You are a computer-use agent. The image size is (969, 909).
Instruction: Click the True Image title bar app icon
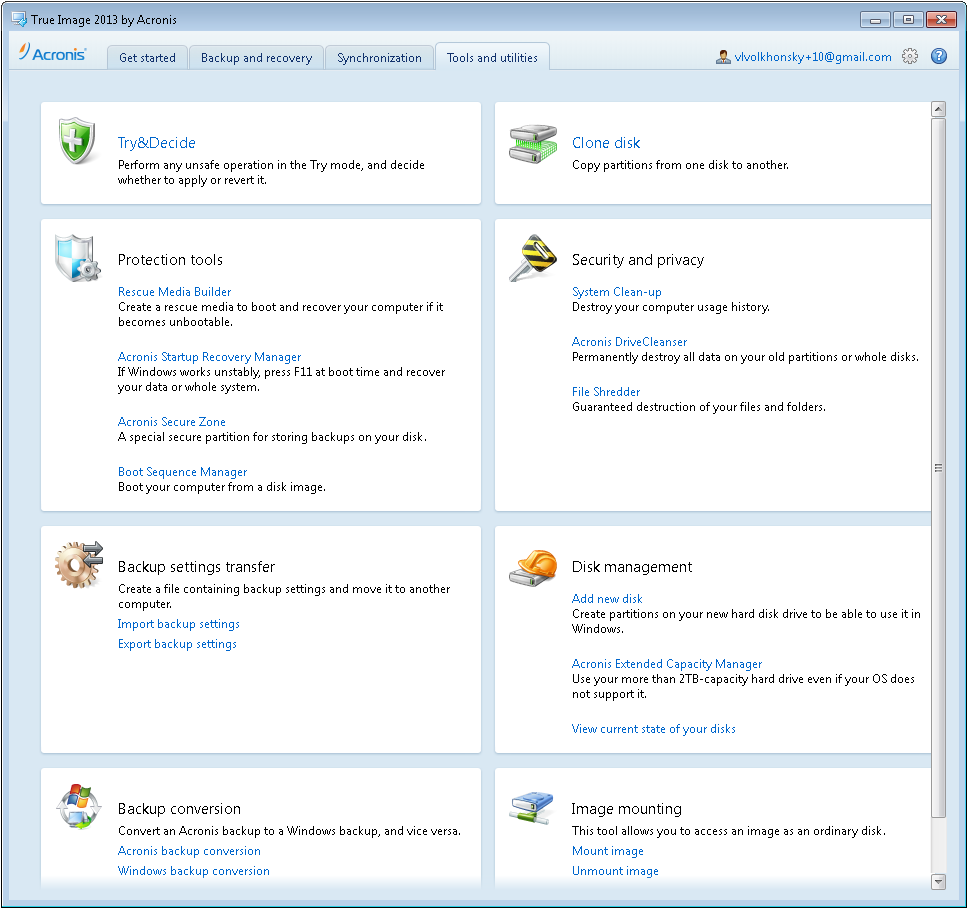pyautogui.click(x=19, y=19)
